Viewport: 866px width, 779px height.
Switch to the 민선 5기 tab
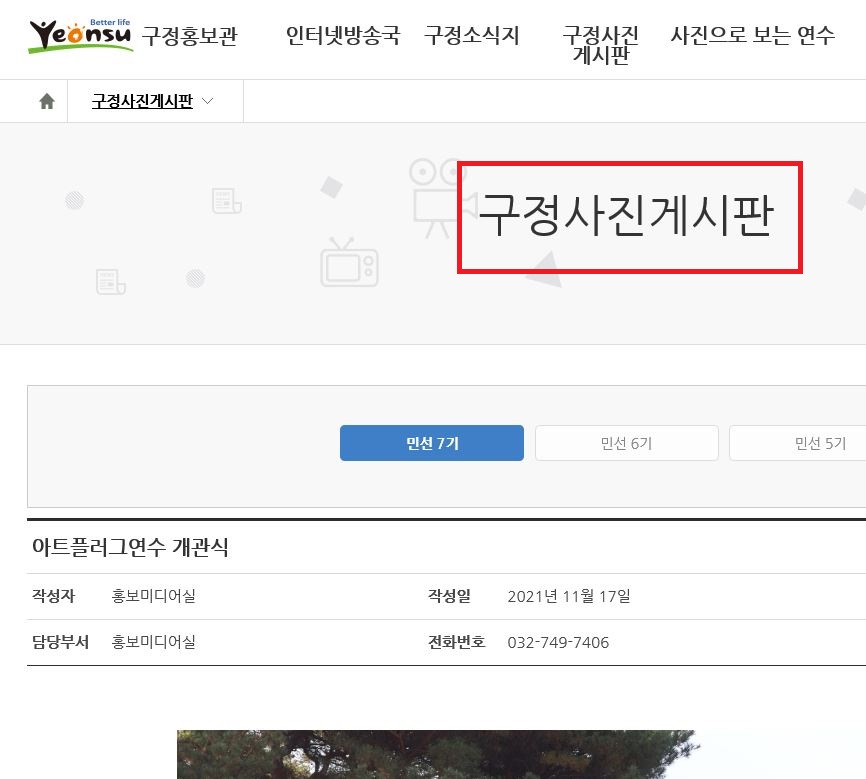798,443
